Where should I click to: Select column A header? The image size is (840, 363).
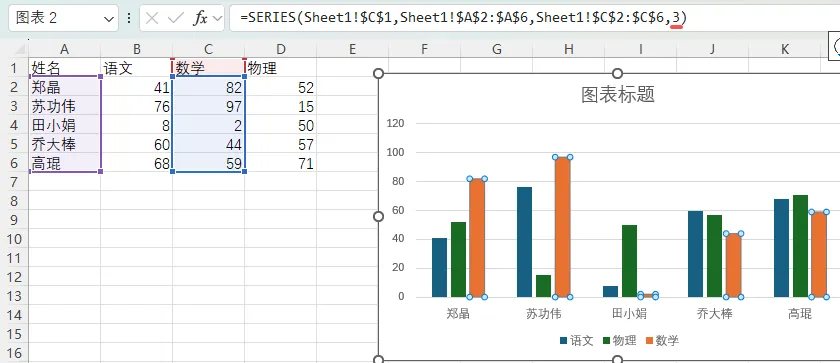64,50
